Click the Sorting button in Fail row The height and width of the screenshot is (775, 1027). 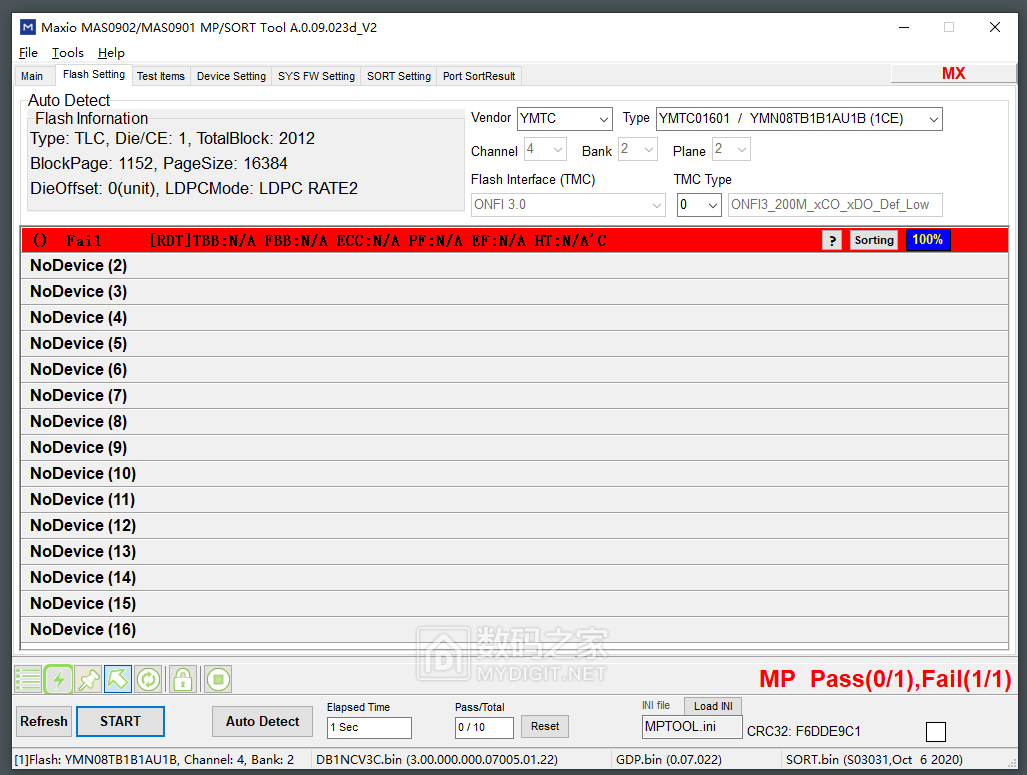click(x=874, y=240)
